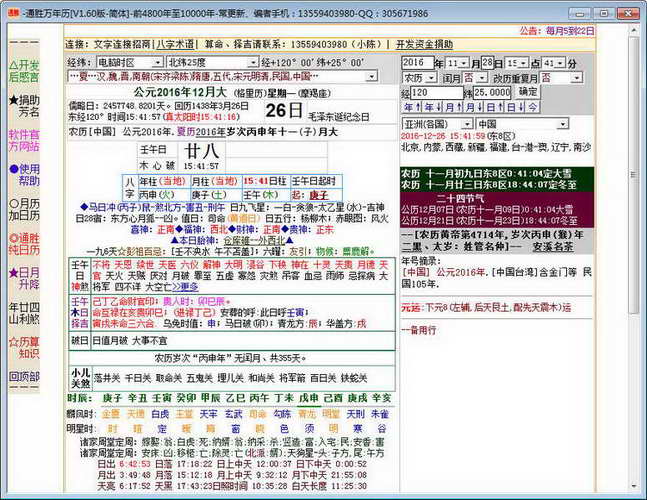
Task: Jump to today with the 今 button
Action: [533, 107]
